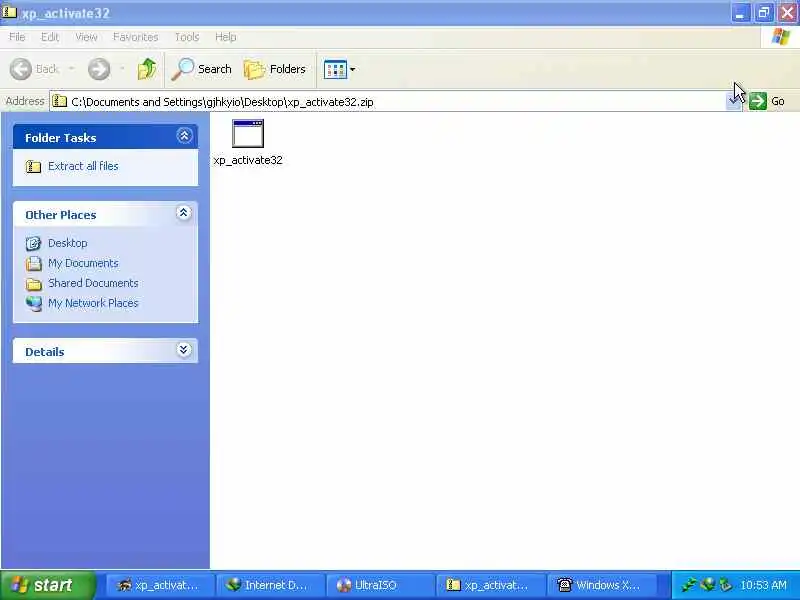Open the Edit menu
This screenshot has height=600, width=800.
coord(49,37)
